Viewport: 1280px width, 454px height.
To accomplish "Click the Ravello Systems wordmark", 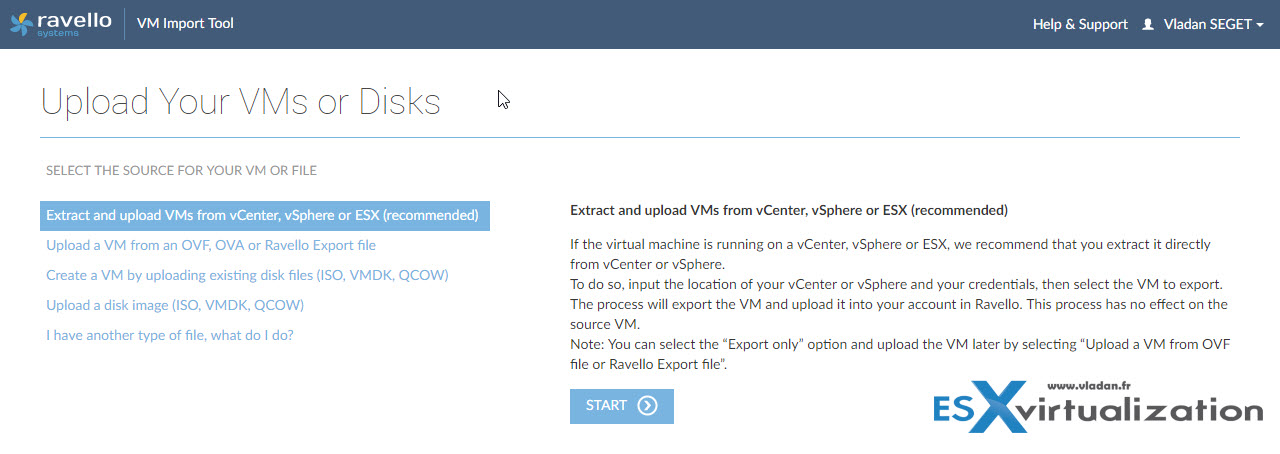I will click(73, 24).
